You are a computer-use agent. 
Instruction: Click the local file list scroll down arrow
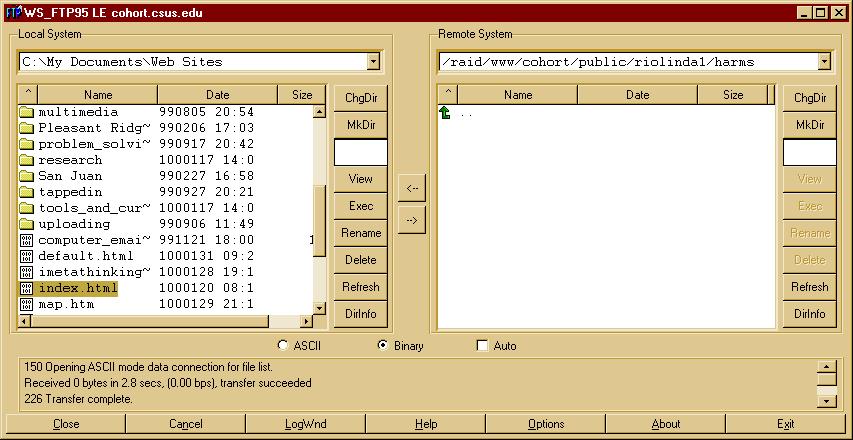pos(320,308)
